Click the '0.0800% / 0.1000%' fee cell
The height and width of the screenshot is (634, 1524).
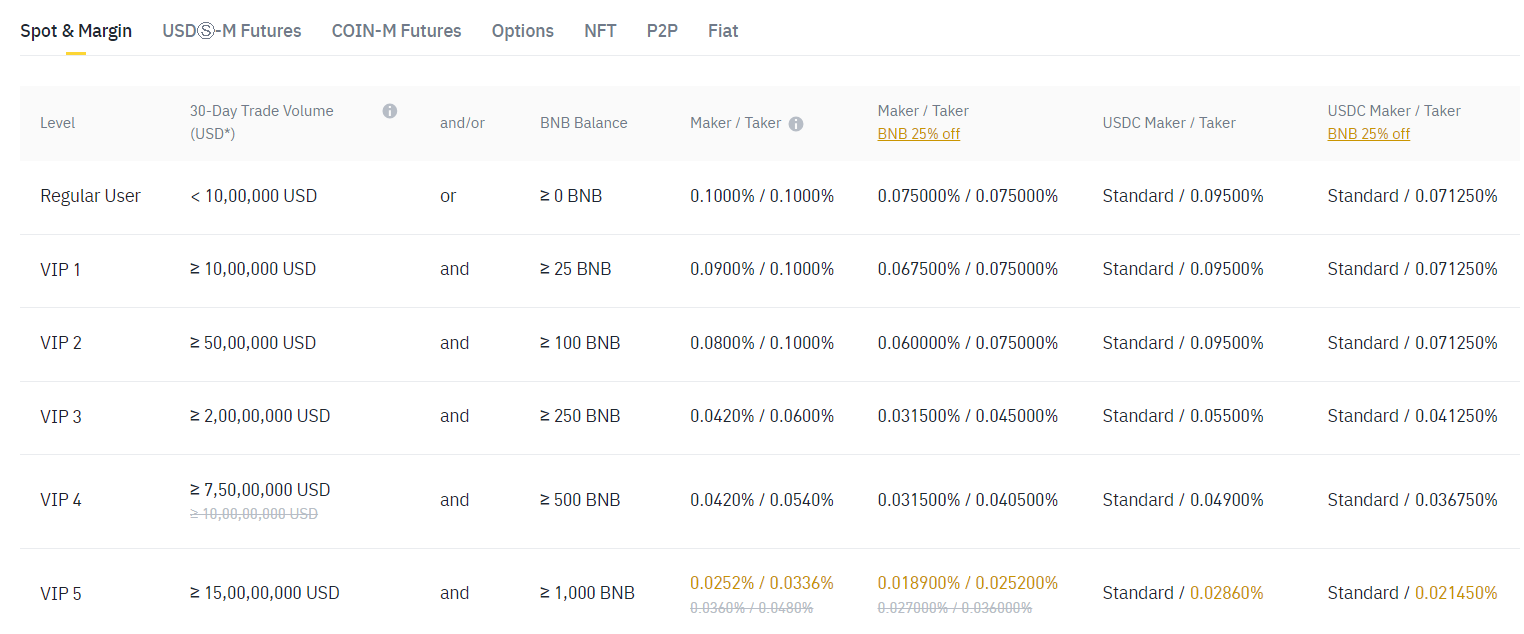click(x=762, y=343)
